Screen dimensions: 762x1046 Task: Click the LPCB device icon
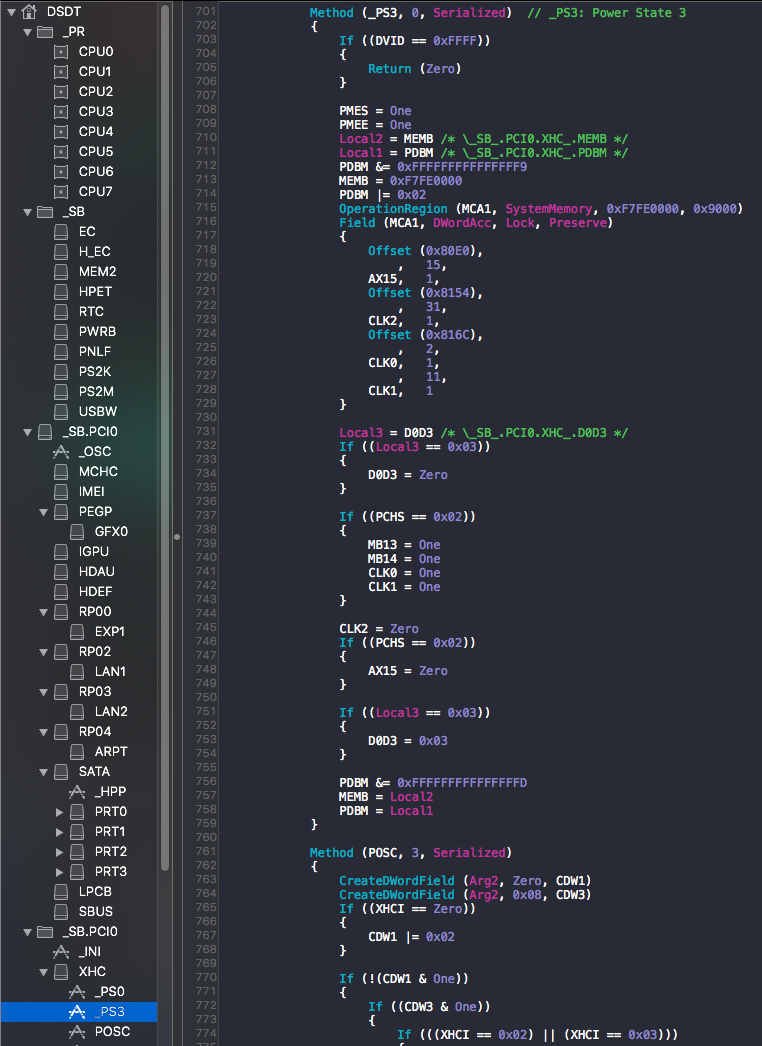tap(61, 892)
